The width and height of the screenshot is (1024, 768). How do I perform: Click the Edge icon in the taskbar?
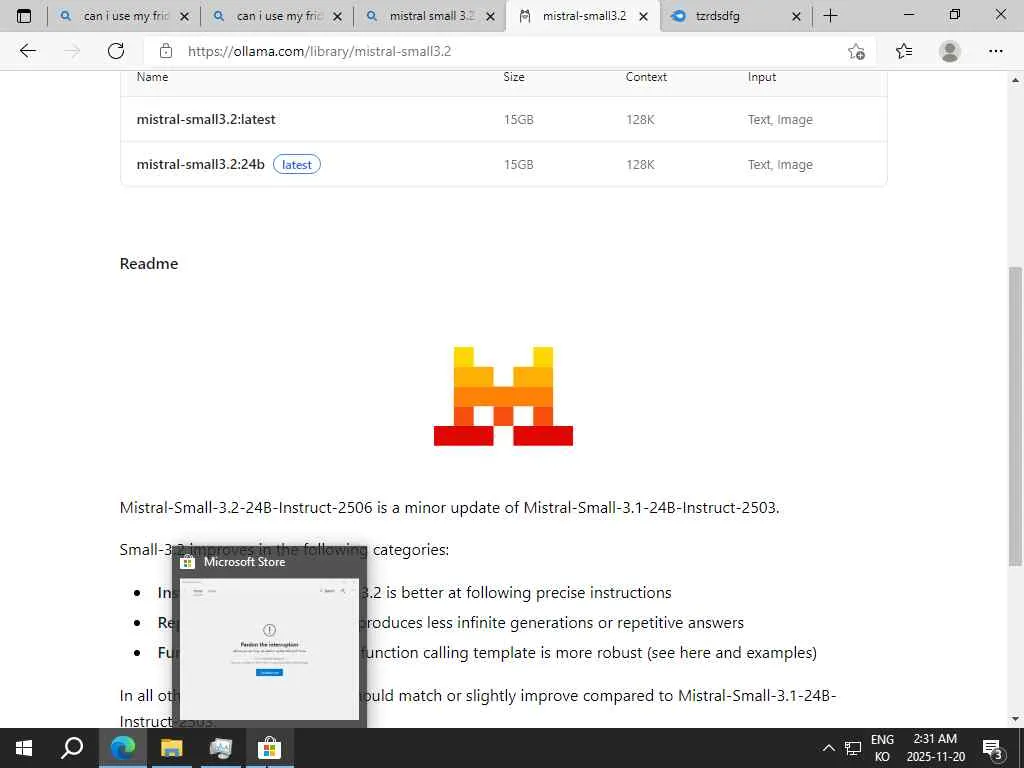122,748
